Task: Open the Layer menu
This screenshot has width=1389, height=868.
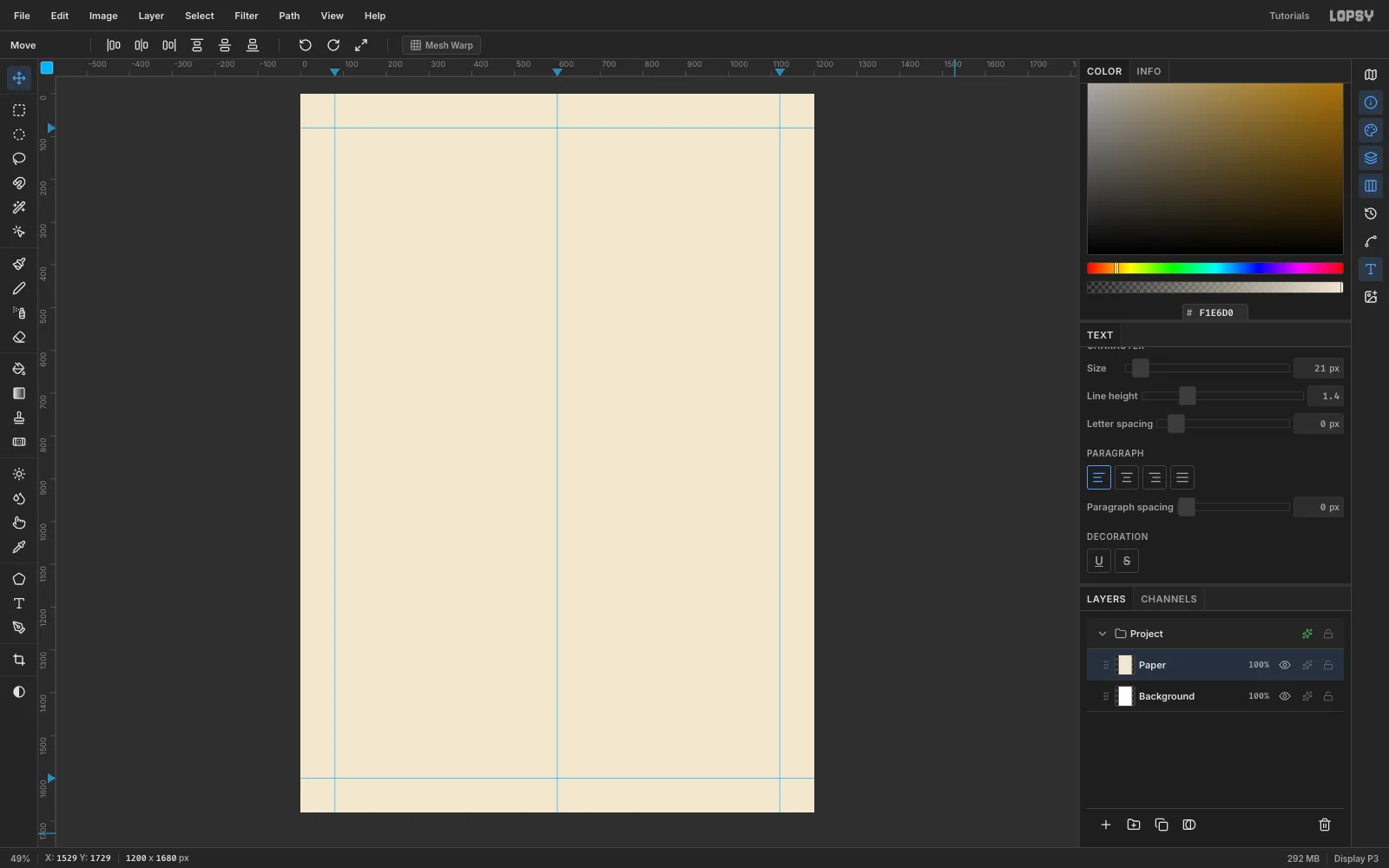Action: (151, 16)
